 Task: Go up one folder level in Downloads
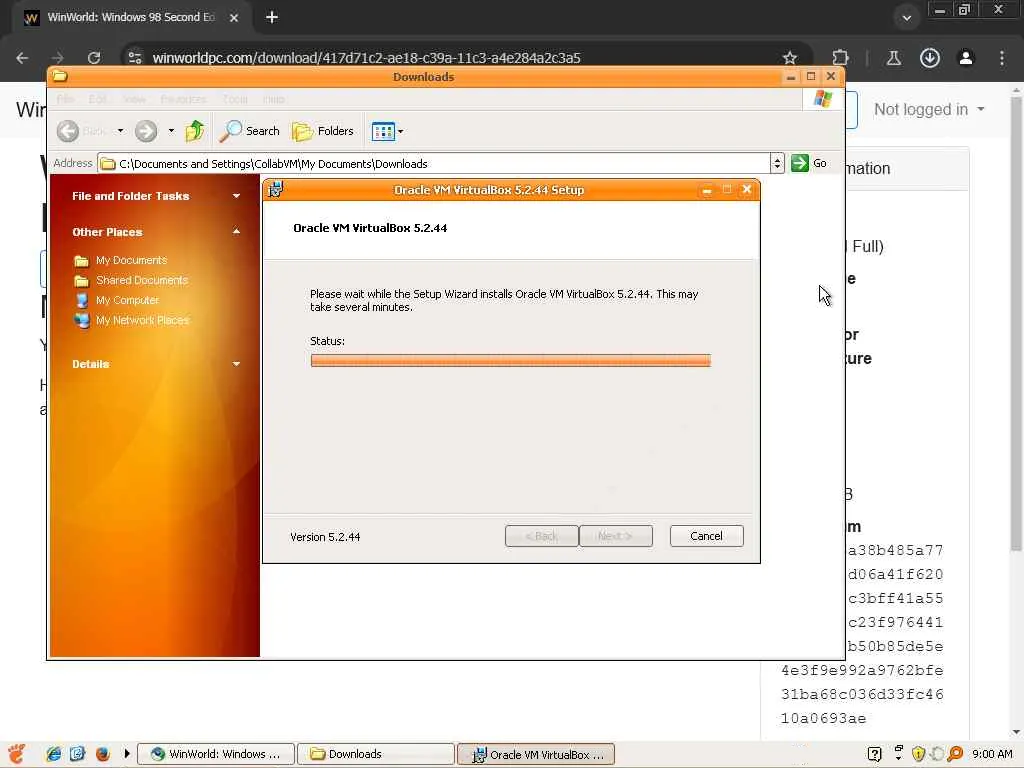pyautogui.click(x=195, y=131)
